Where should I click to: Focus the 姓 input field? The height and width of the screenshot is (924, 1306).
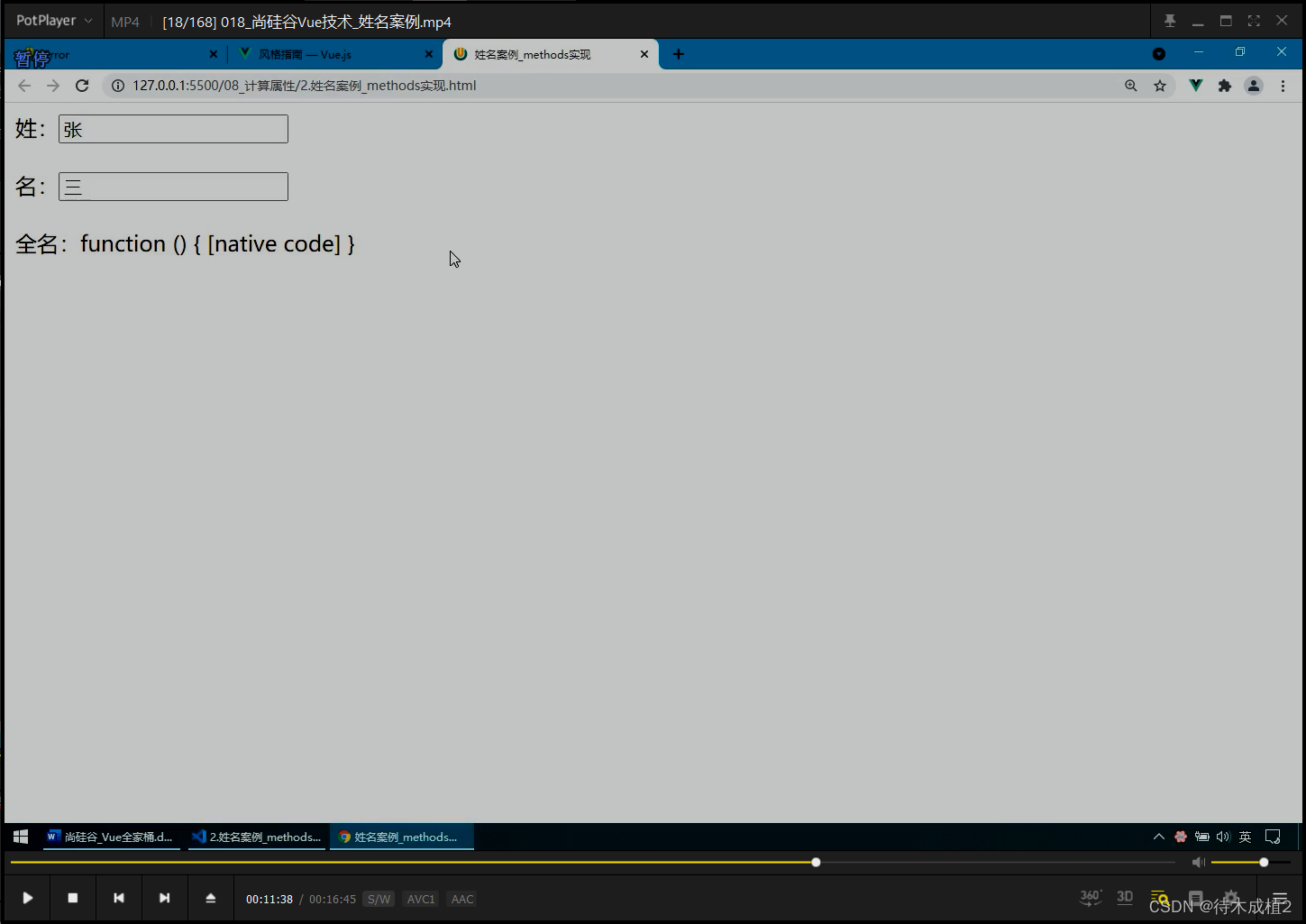[173, 129]
